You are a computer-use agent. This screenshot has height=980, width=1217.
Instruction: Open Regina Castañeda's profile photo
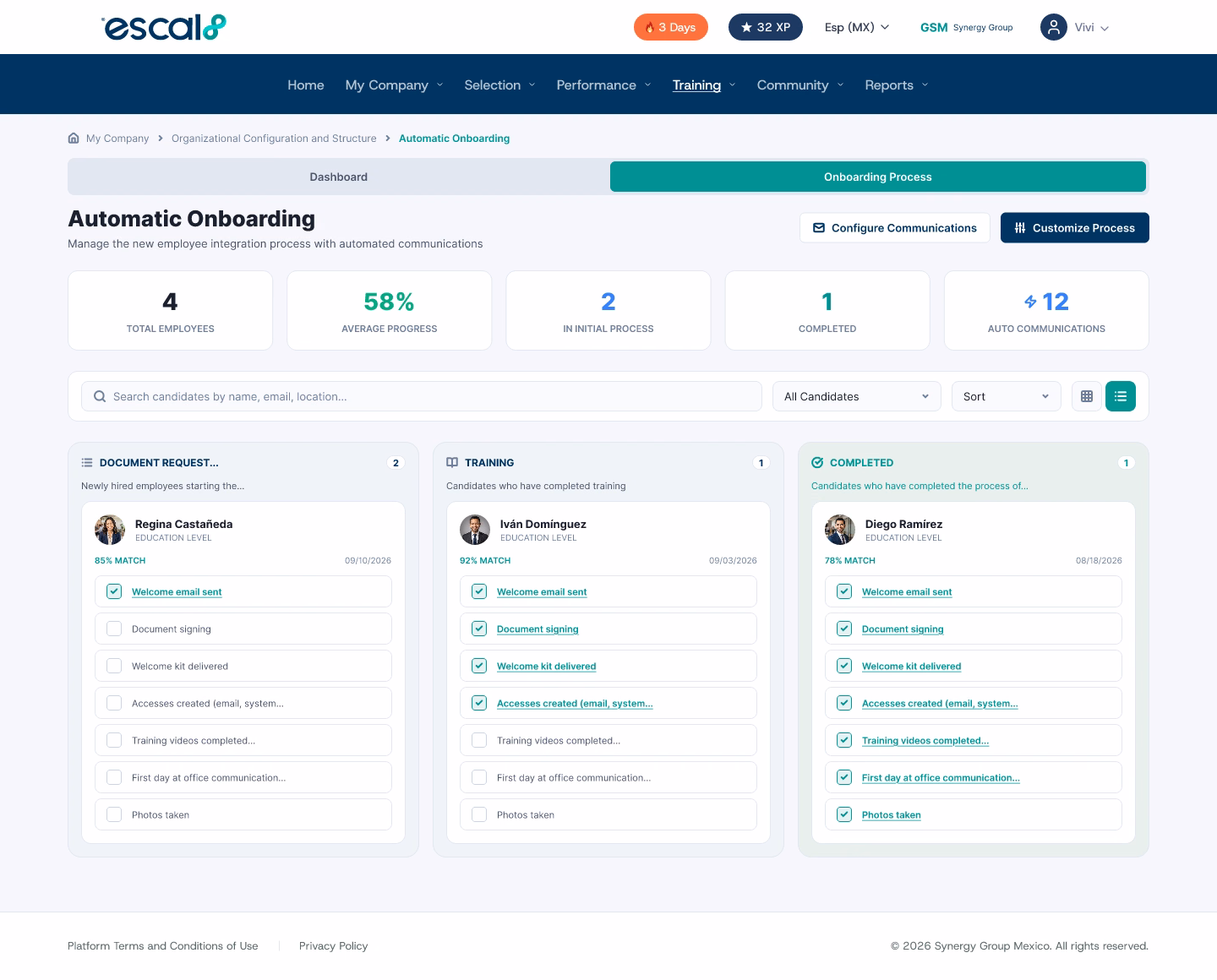[110, 530]
